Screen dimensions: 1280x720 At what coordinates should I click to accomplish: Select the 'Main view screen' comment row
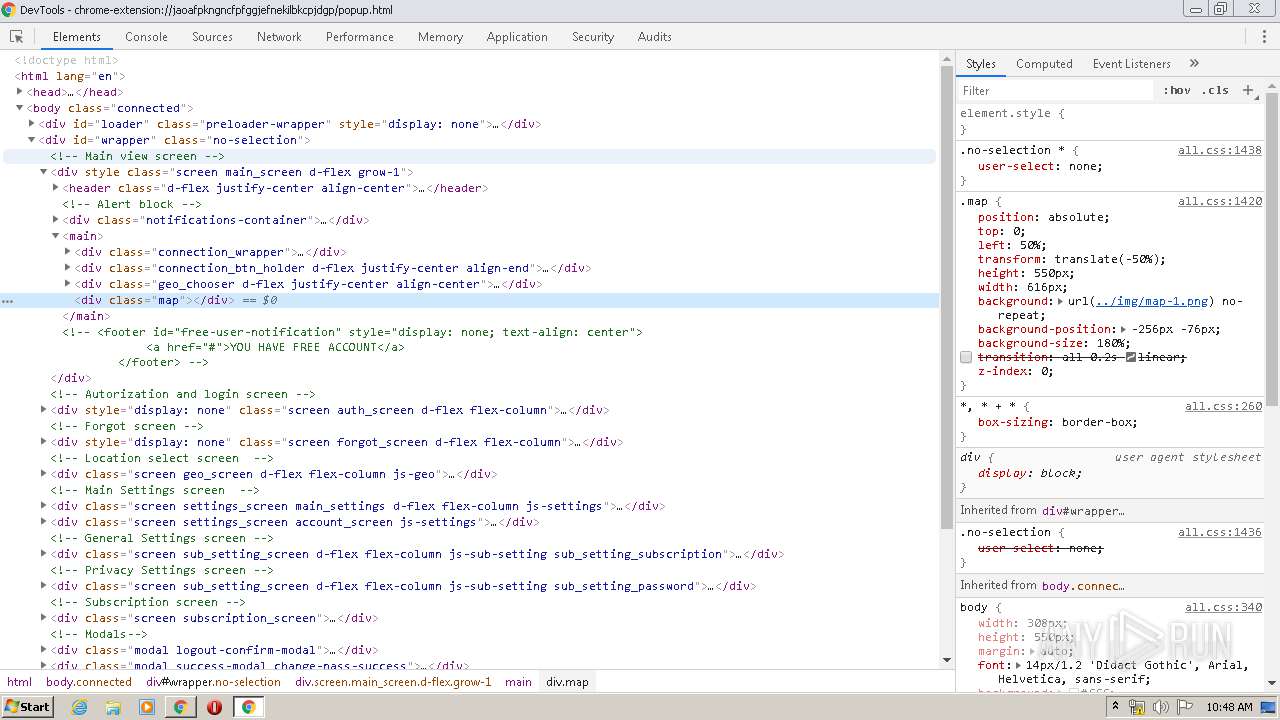click(470, 156)
